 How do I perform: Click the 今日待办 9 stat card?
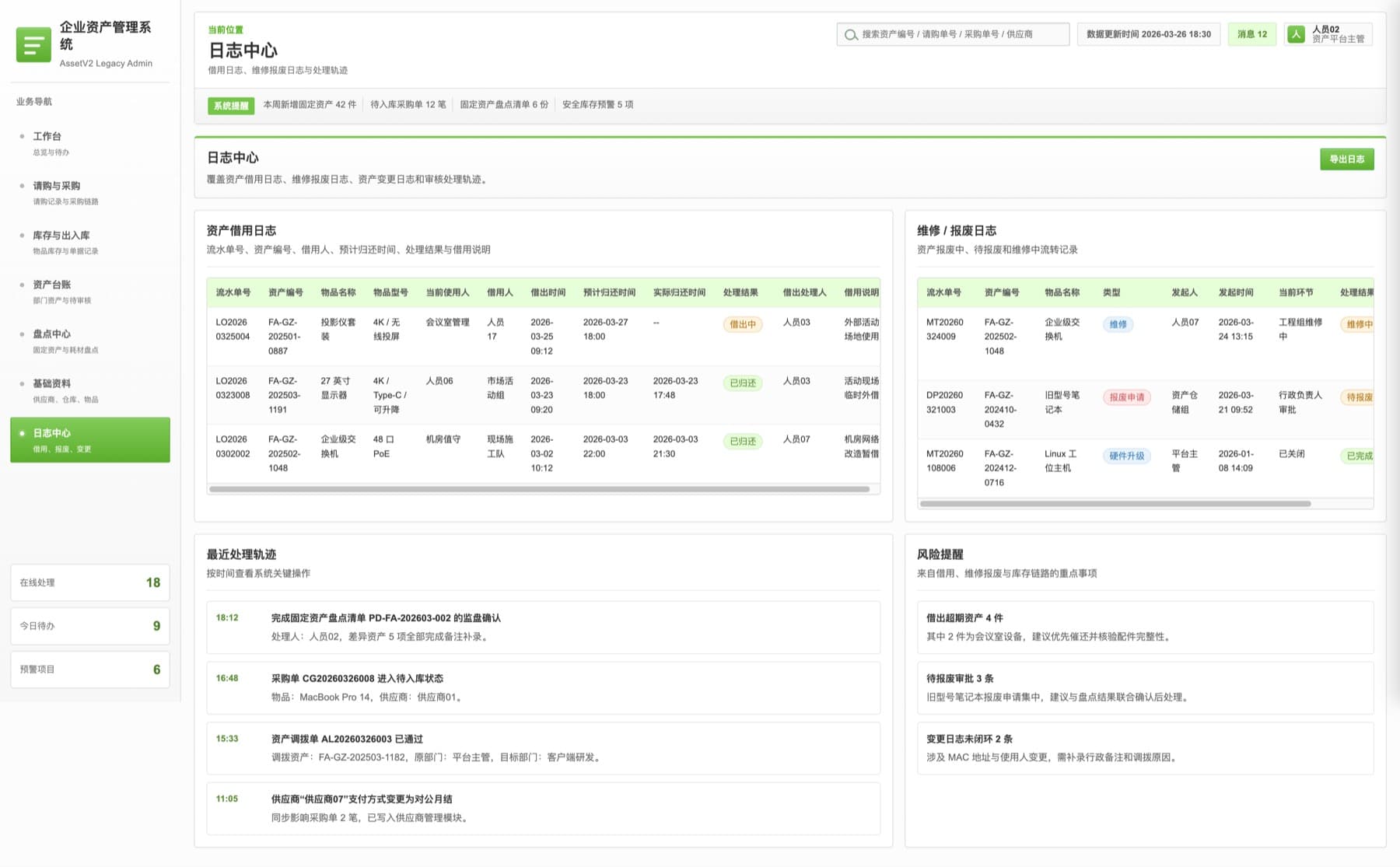pyautogui.click(x=90, y=626)
